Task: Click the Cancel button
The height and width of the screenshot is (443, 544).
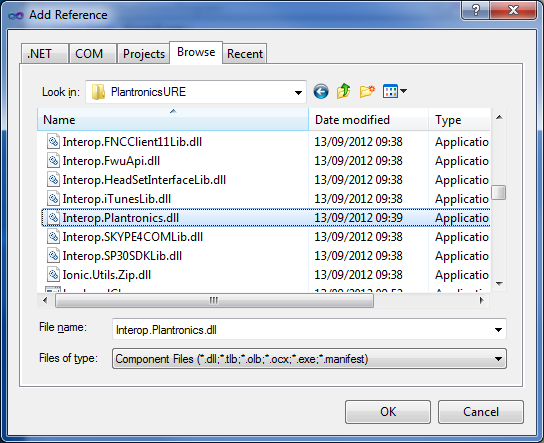Action: click(x=481, y=412)
